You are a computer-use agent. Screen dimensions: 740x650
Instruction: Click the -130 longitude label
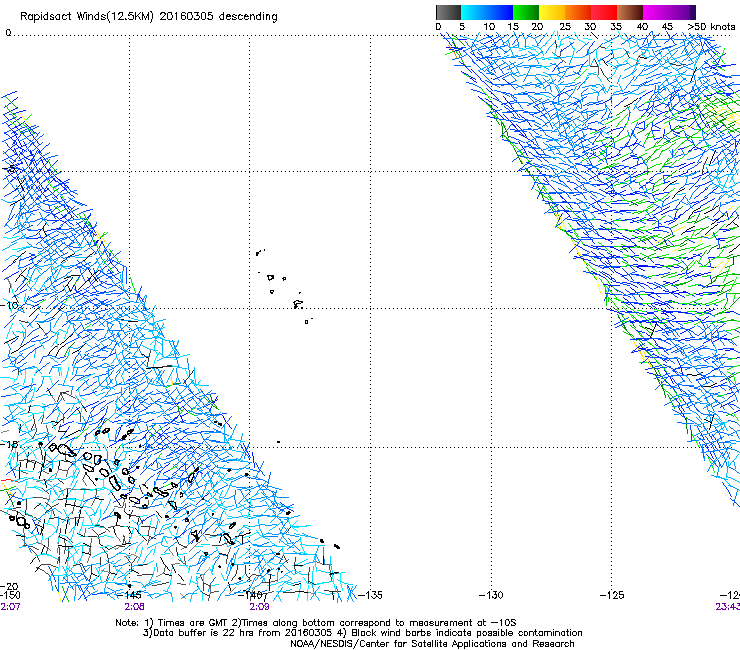tap(491, 595)
